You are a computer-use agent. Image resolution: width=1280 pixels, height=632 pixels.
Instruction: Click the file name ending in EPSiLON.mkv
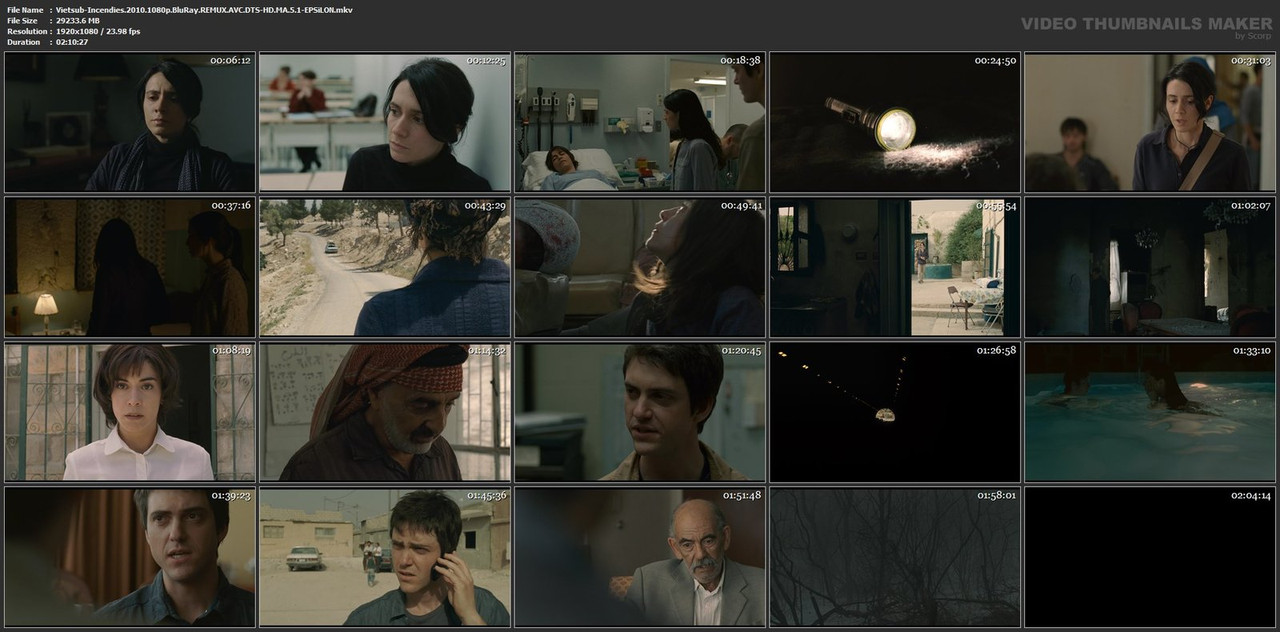[x=204, y=9]
